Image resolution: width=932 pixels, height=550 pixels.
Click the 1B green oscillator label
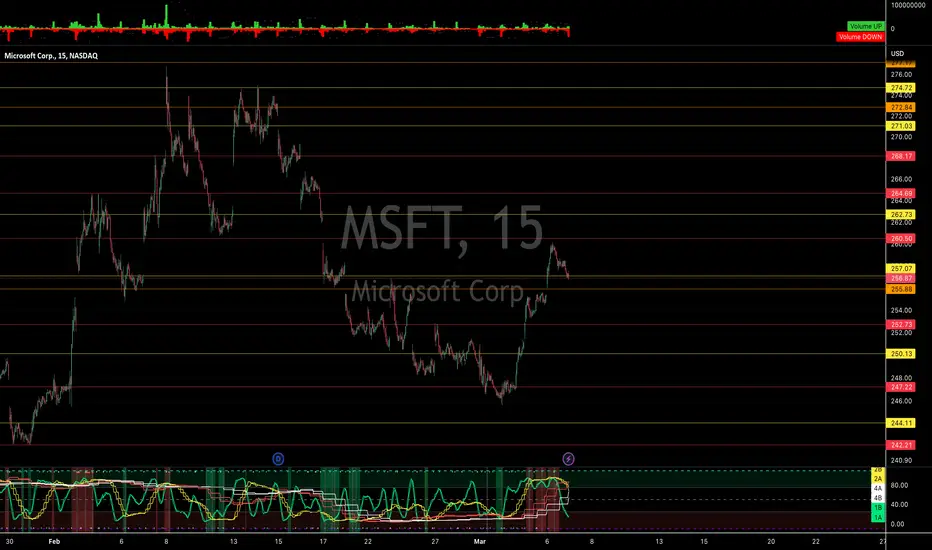tap(878, 508)
